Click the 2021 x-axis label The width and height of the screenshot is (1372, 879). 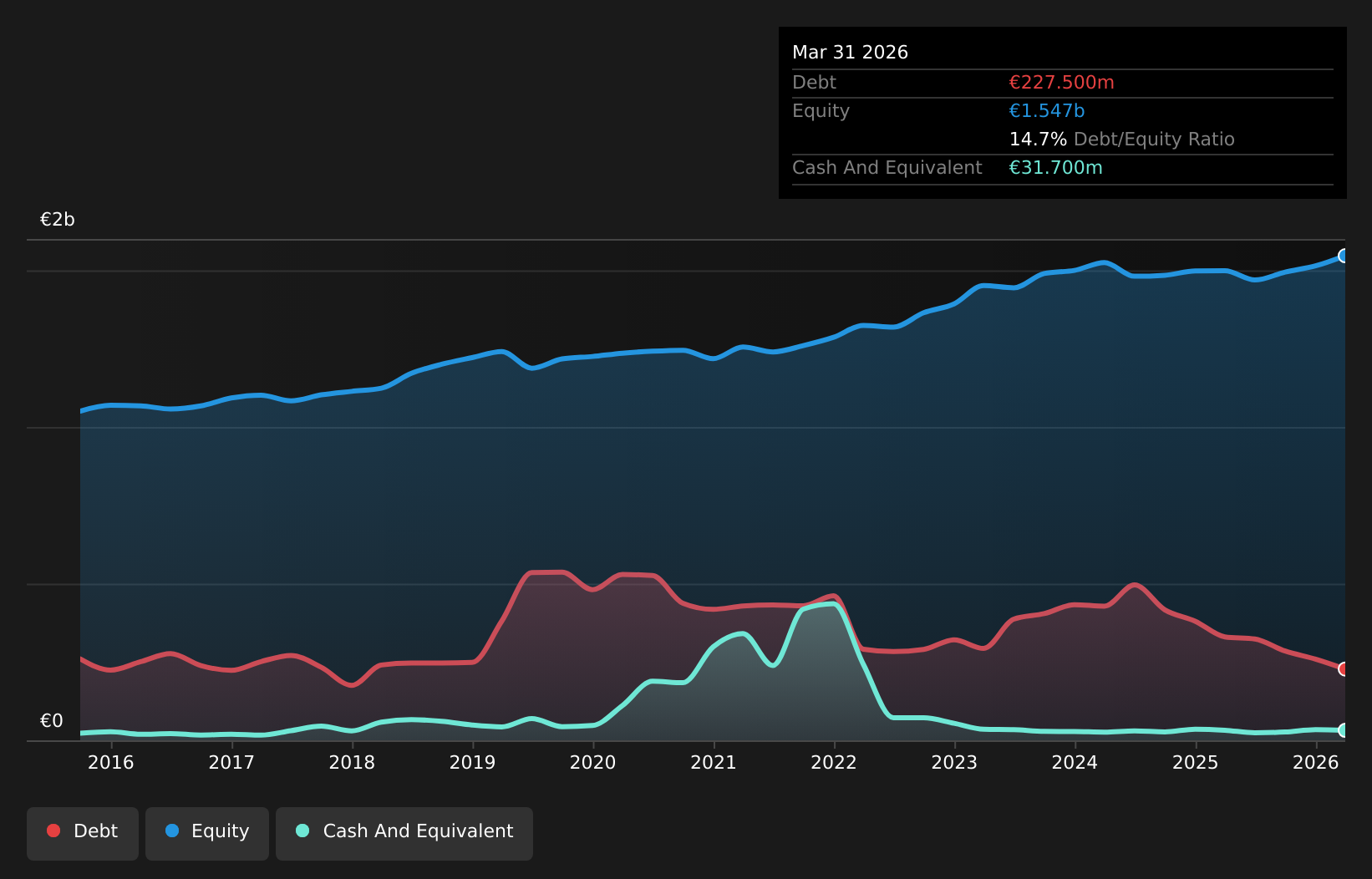714,762
